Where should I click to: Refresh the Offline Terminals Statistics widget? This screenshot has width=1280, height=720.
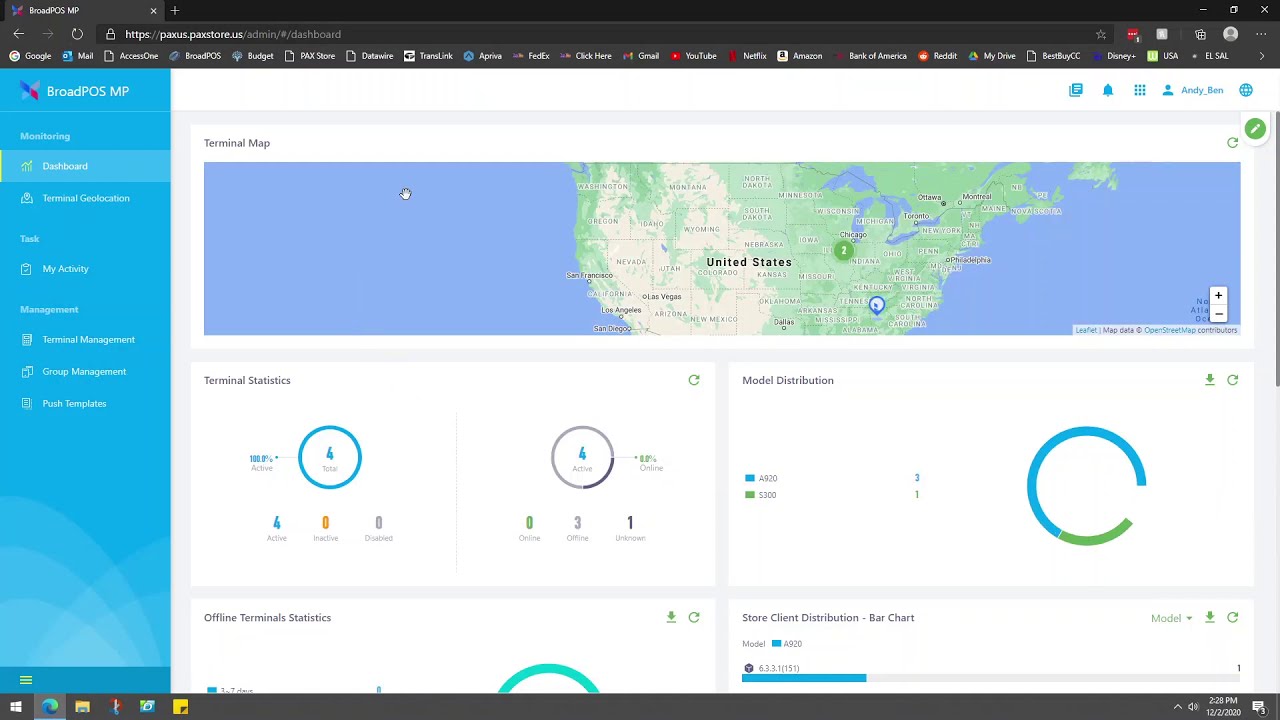(x=694, y=618)
